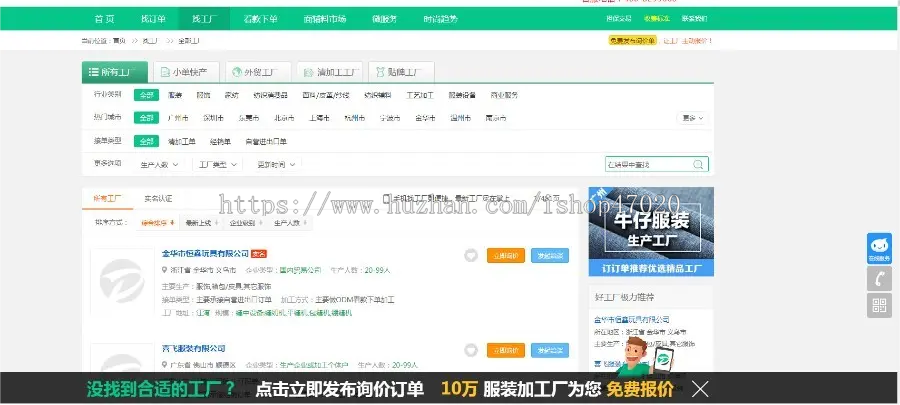The height and width of the screenshot is (405, 900).
Task: Click orange 立即询价 button for 金华市恒鑫玩具
Action: pos(506,256)
